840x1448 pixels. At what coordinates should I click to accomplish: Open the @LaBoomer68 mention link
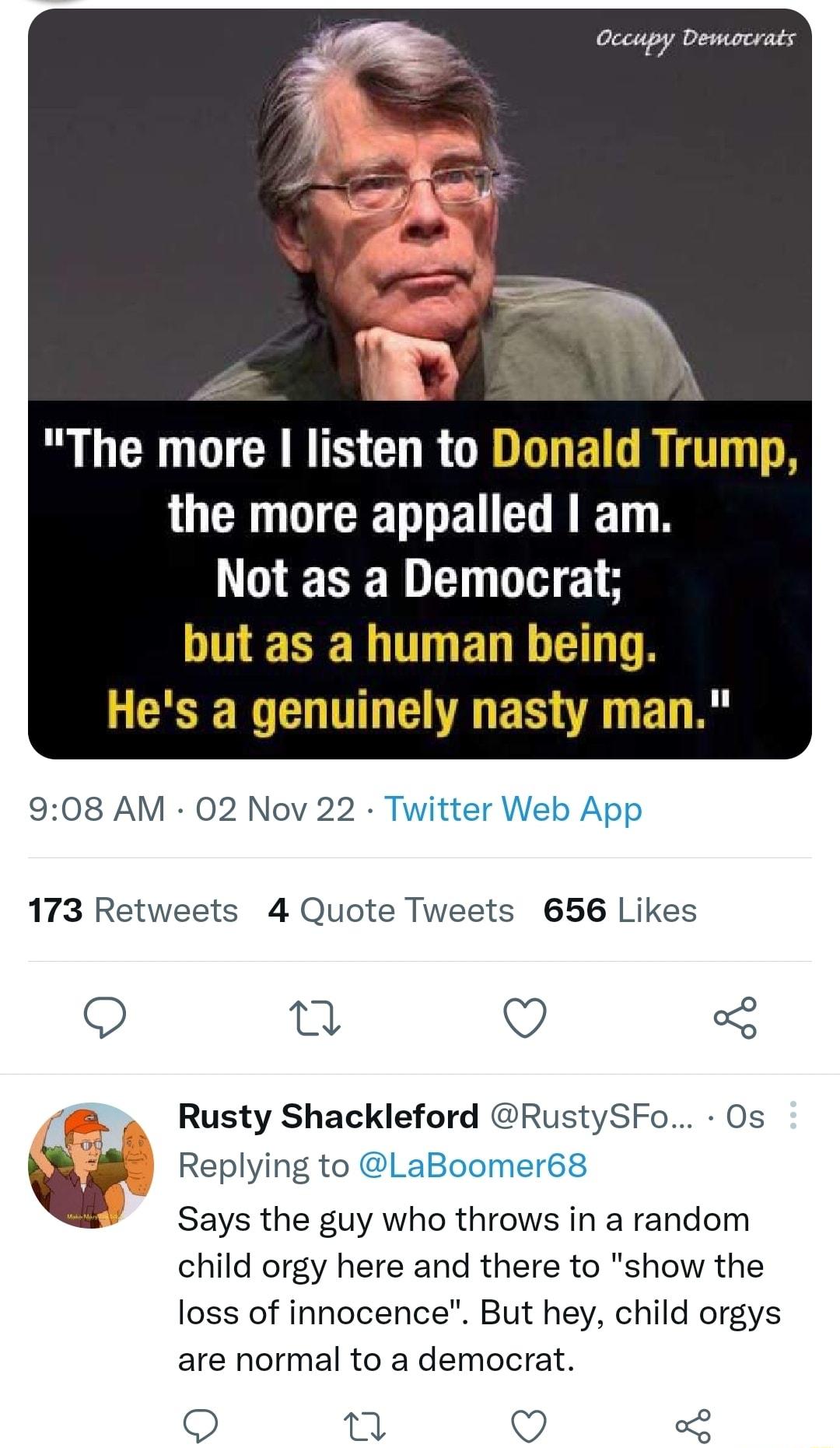475,1165
